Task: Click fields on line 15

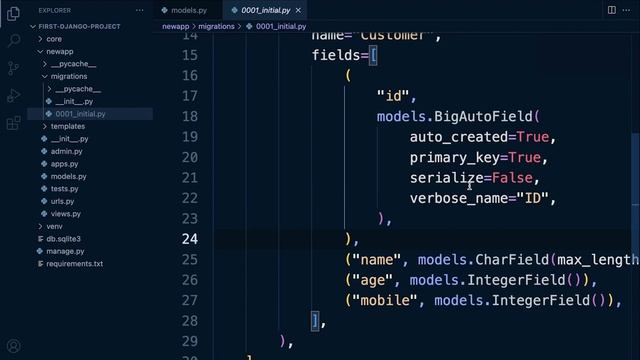Action: (x=336, y=56)
